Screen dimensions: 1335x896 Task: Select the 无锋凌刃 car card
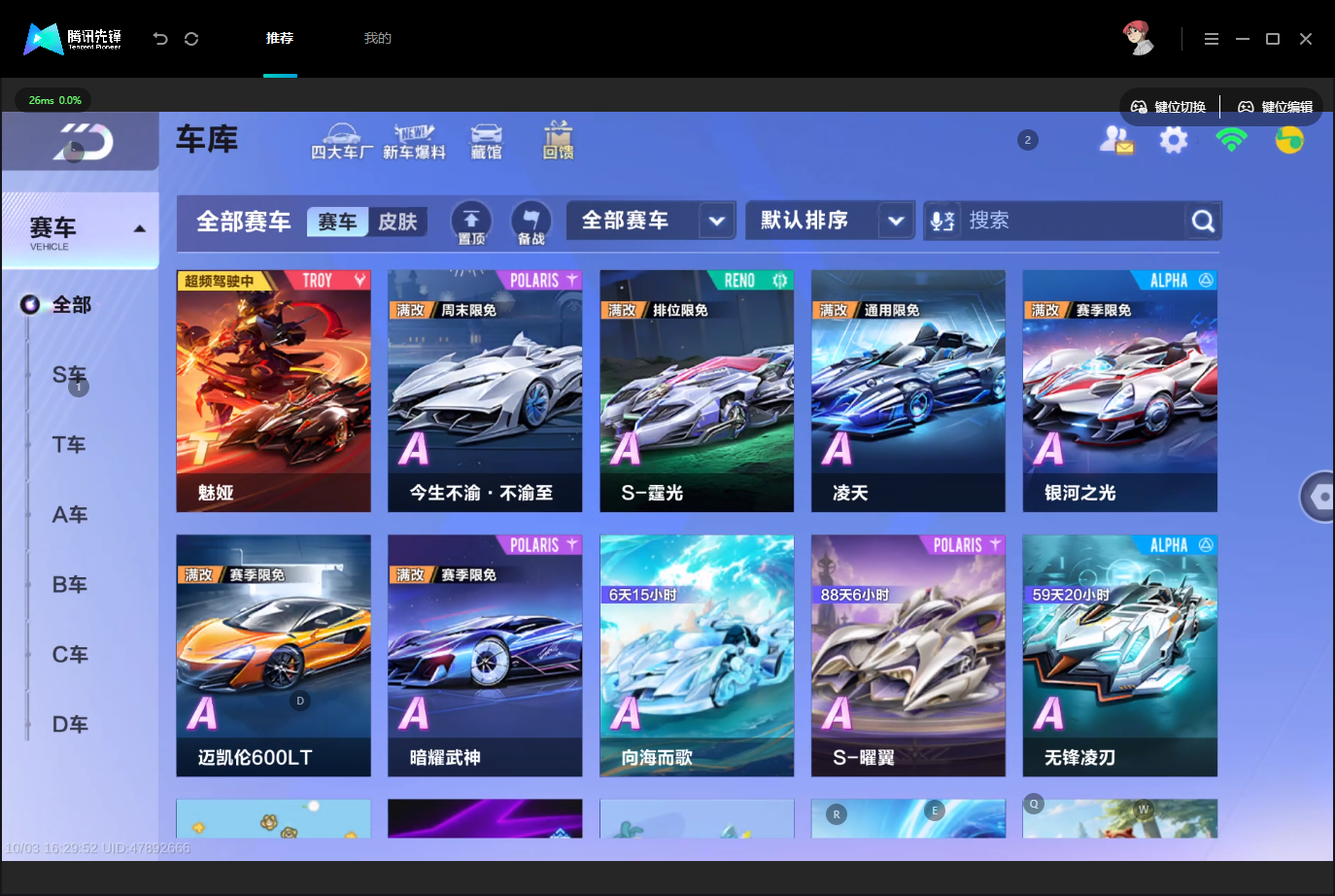[1120, 656]
